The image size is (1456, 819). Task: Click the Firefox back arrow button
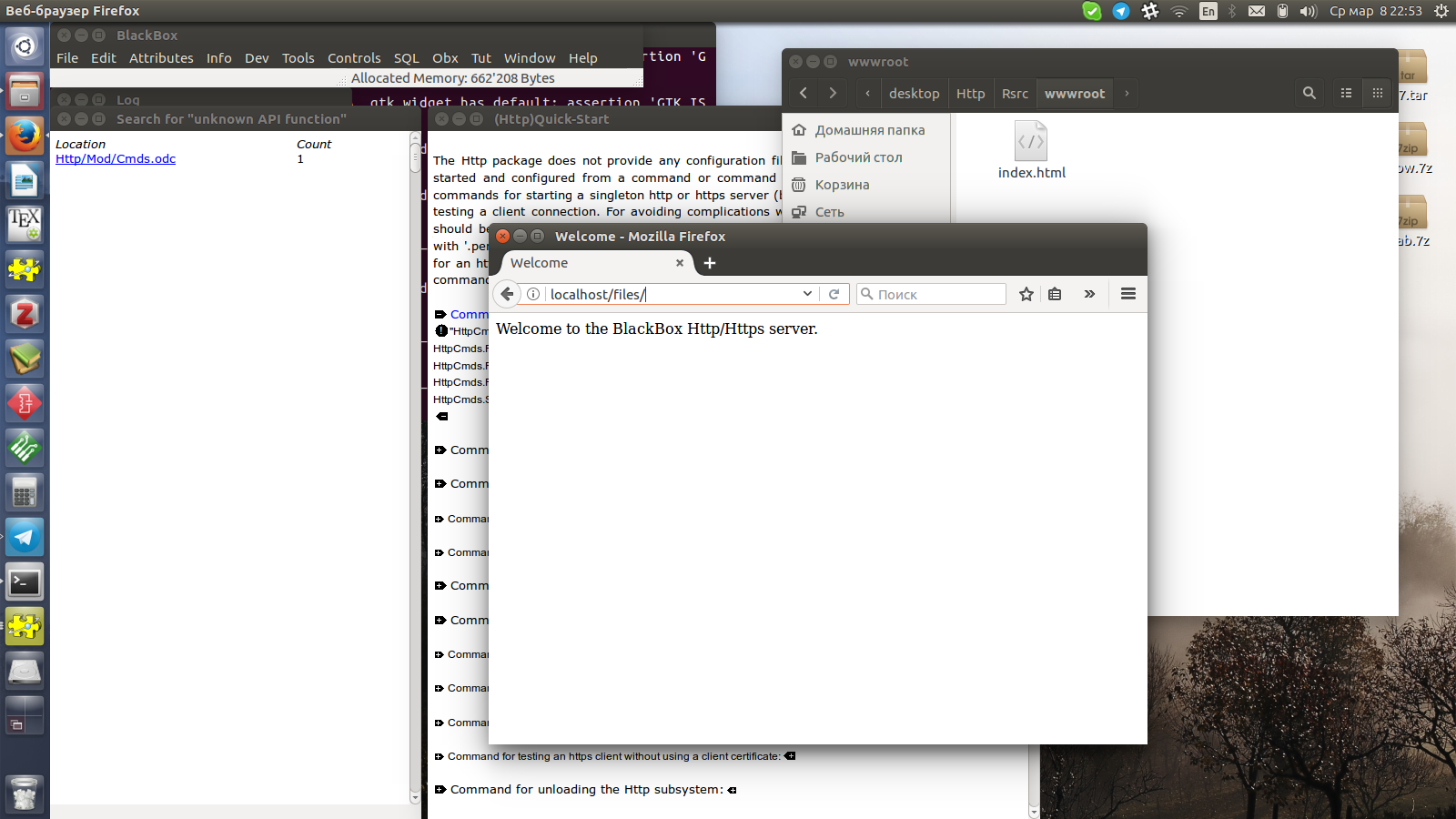tap(507, 294)
